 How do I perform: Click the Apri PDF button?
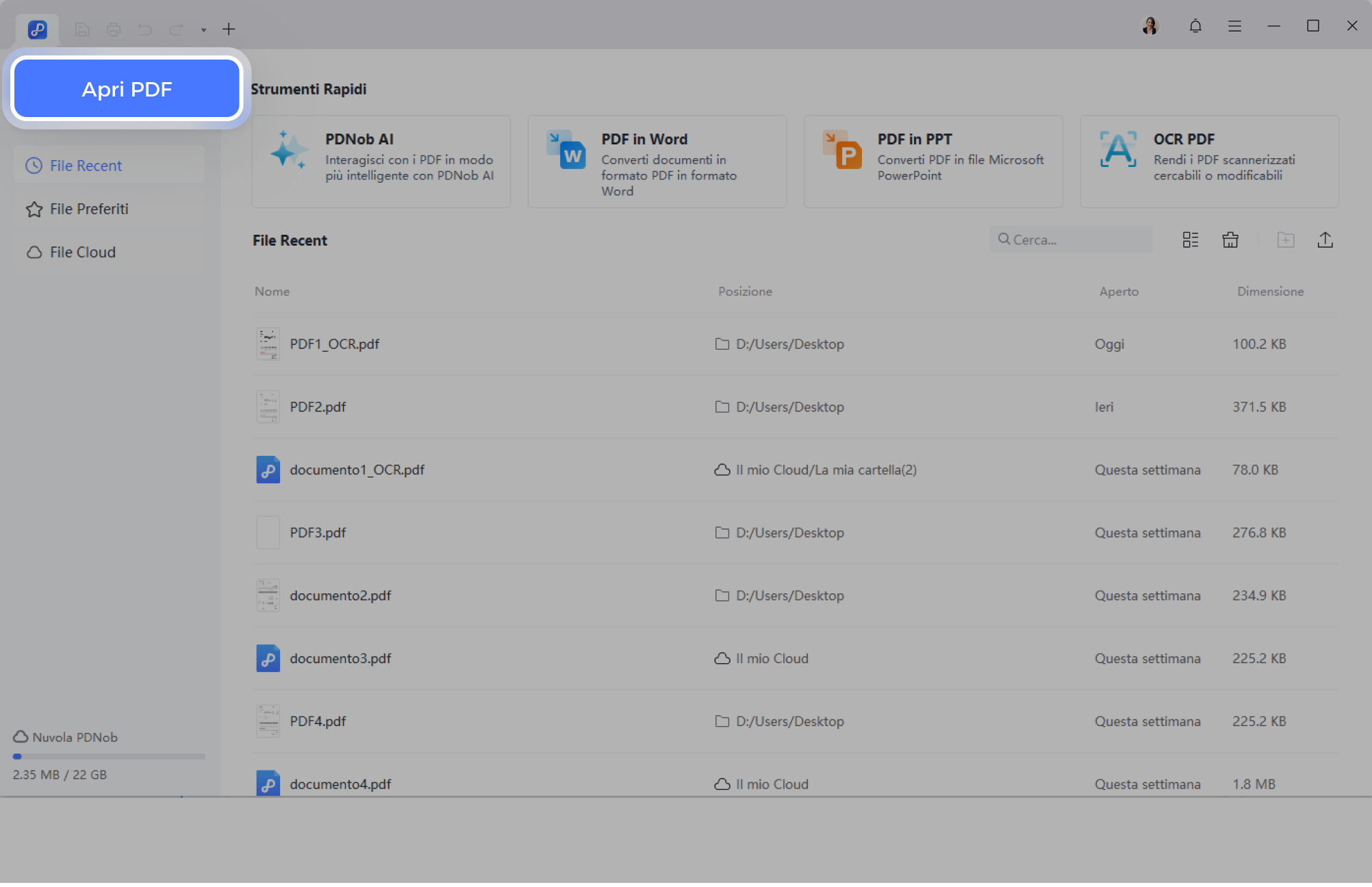click(x=127, y=88)
